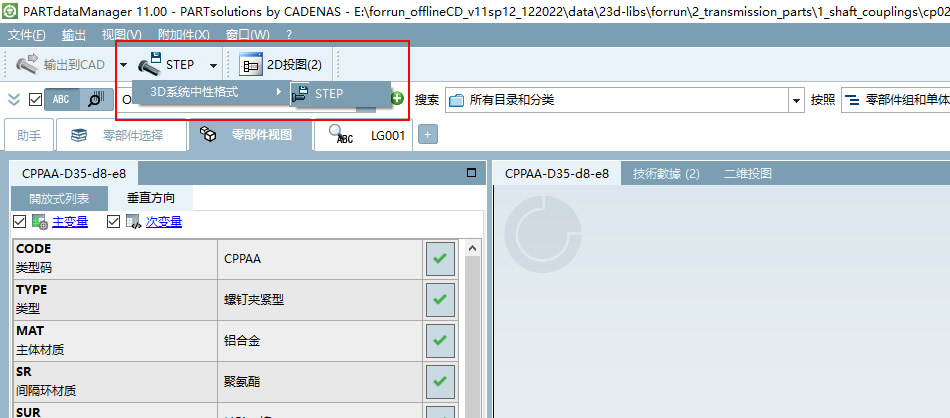Select the right-panel CPPAA-D35-d8-e8 tab
Viewport: 950px width, 418px height.
tap(557, 173)
